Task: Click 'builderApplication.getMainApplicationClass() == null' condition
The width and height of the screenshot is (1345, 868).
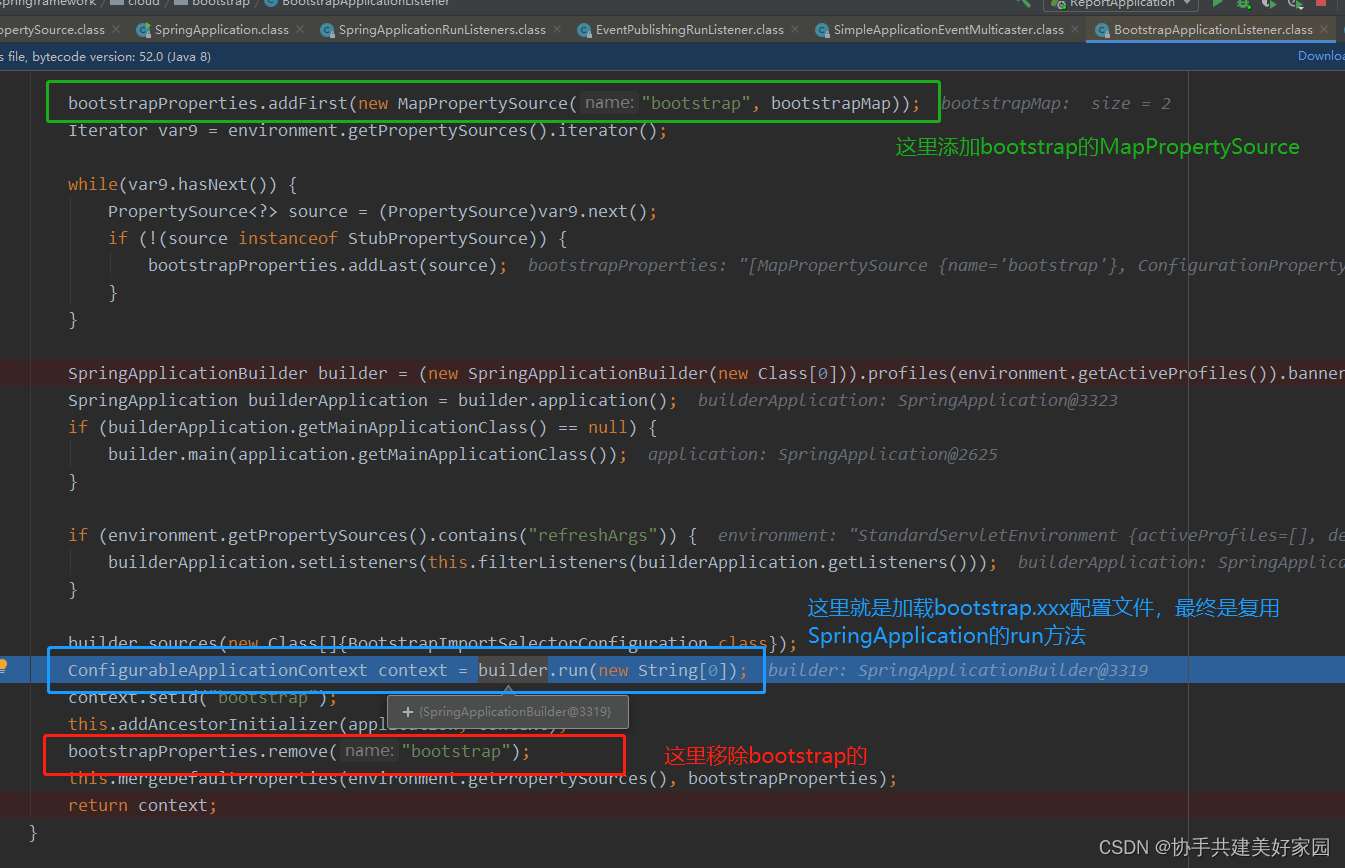Action: (x=368, y=427)
